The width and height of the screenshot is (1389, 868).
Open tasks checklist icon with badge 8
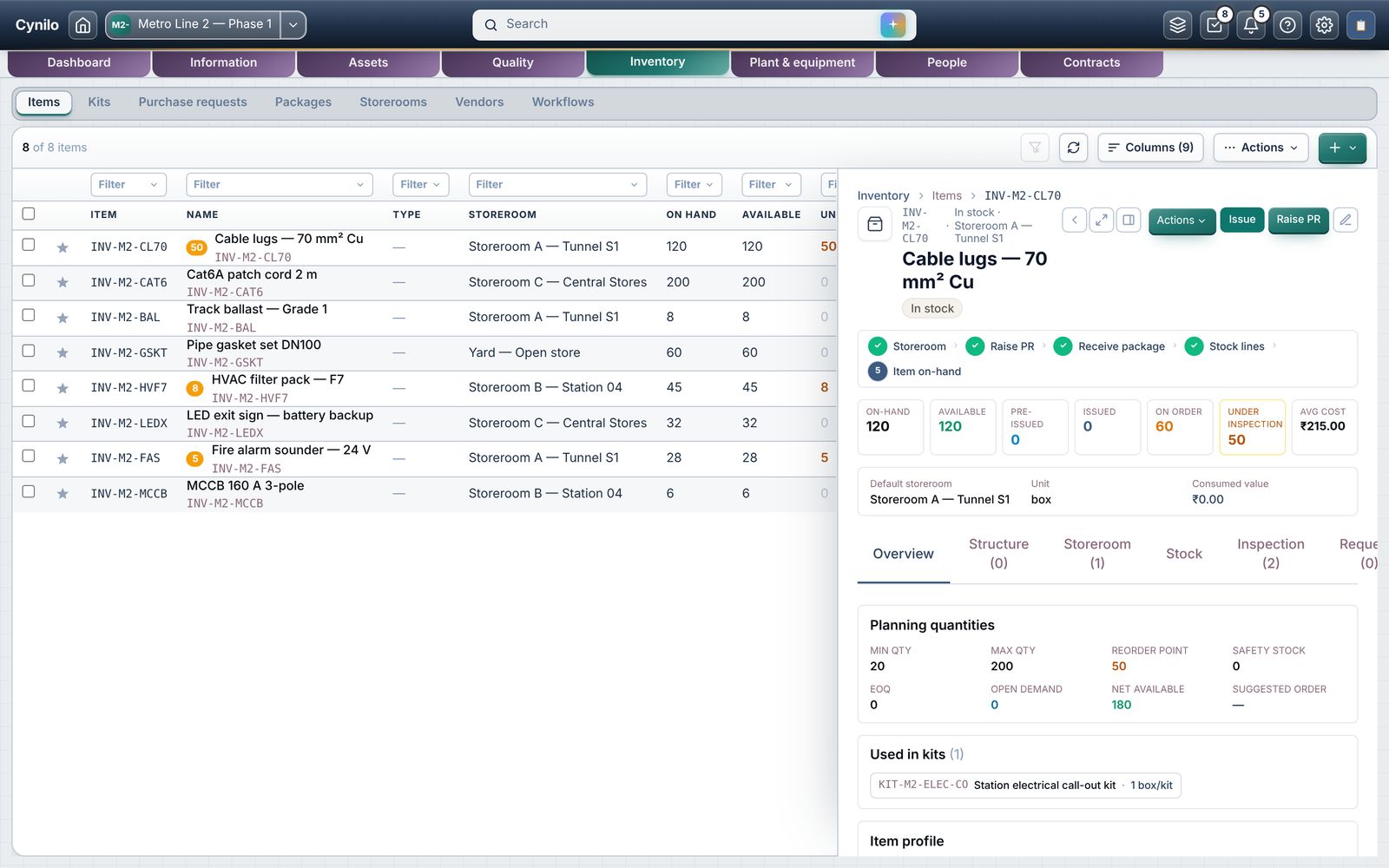click(1215, 25)
